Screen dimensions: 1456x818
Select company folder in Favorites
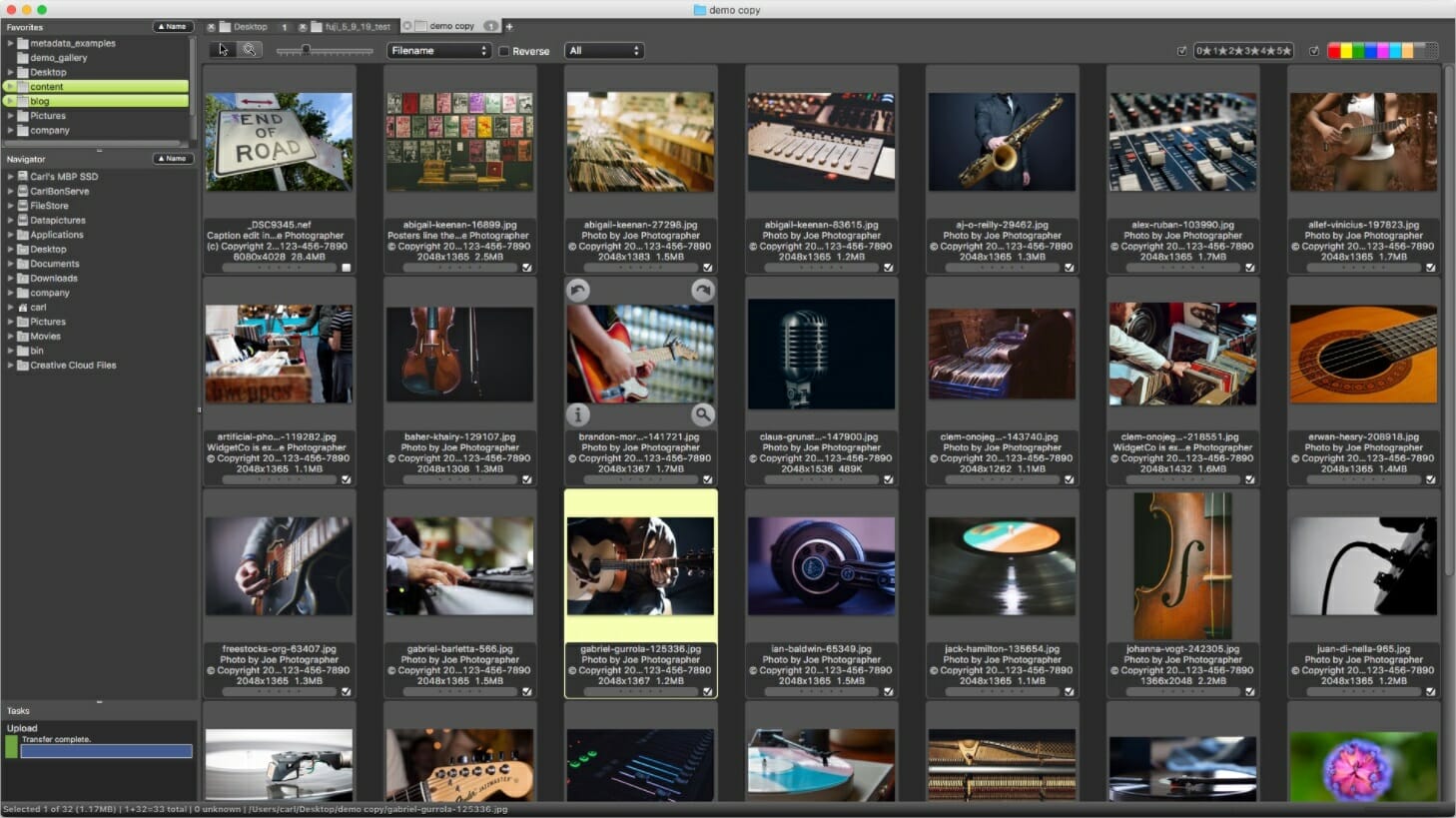50,130
